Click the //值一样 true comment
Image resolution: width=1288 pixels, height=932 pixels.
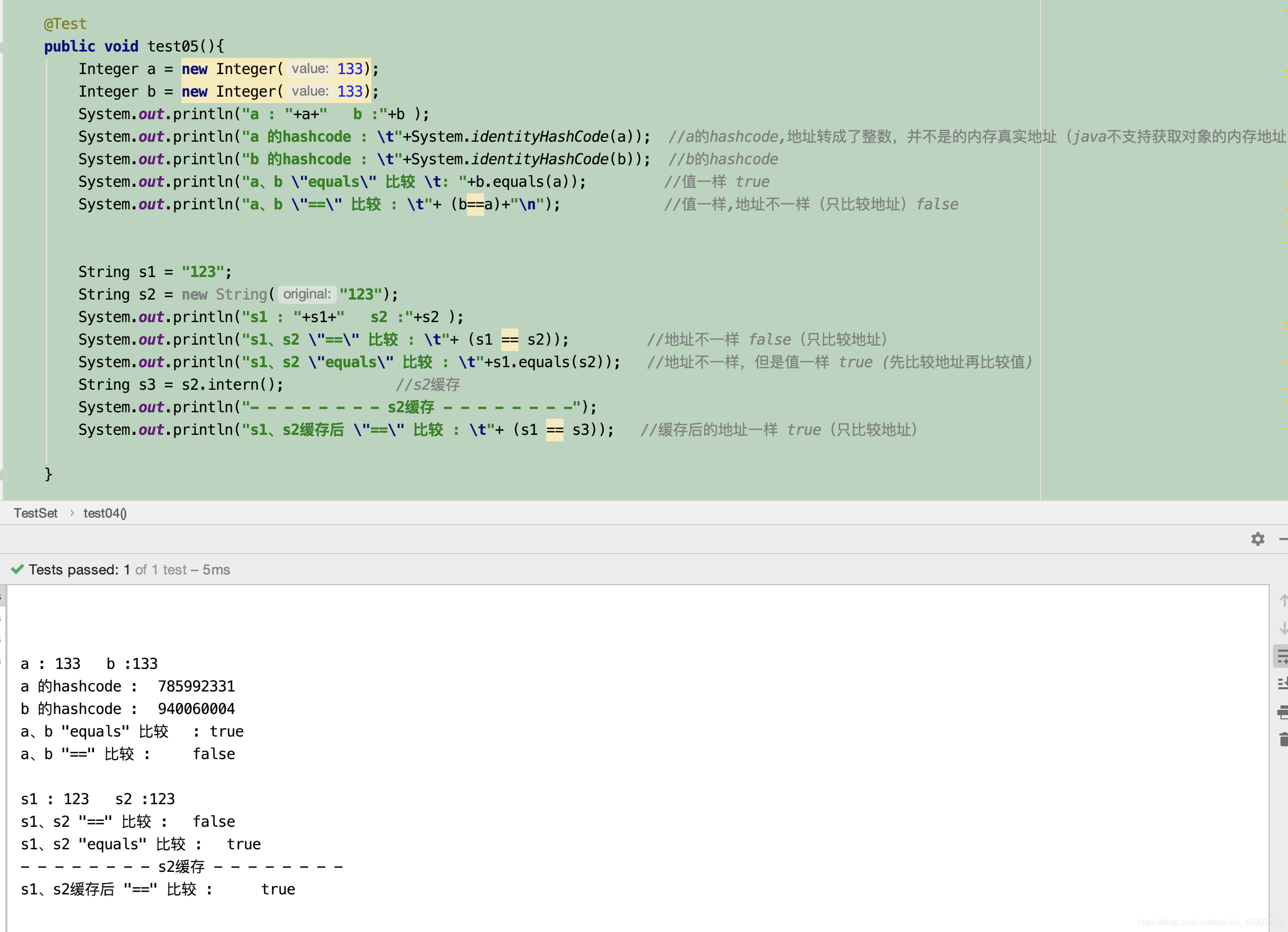(718, 182)
